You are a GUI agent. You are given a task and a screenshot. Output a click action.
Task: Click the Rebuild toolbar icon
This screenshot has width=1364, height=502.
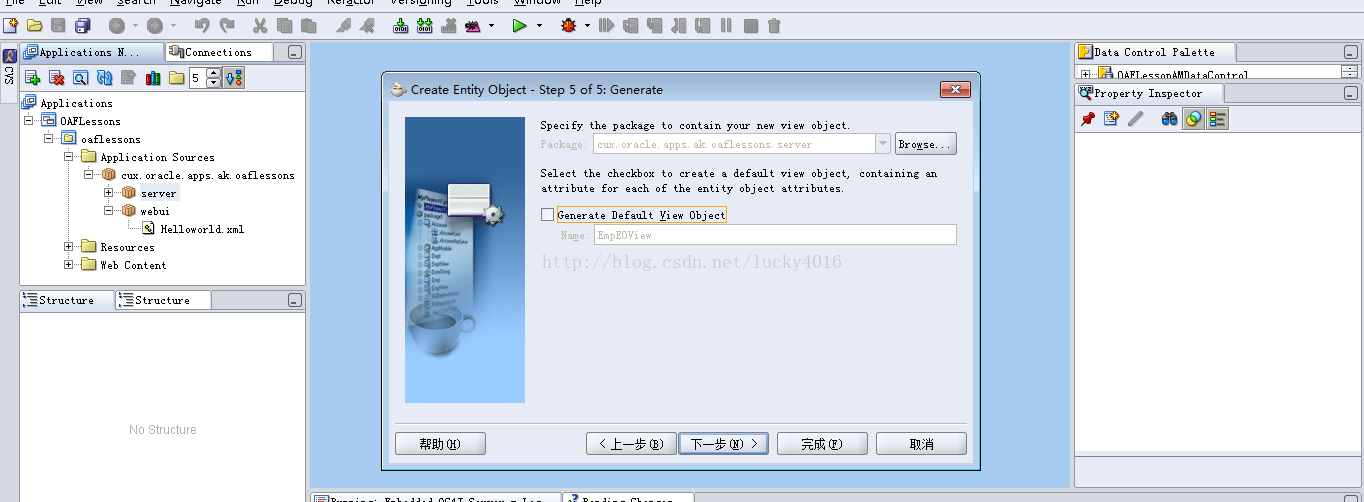click(425, 25)
